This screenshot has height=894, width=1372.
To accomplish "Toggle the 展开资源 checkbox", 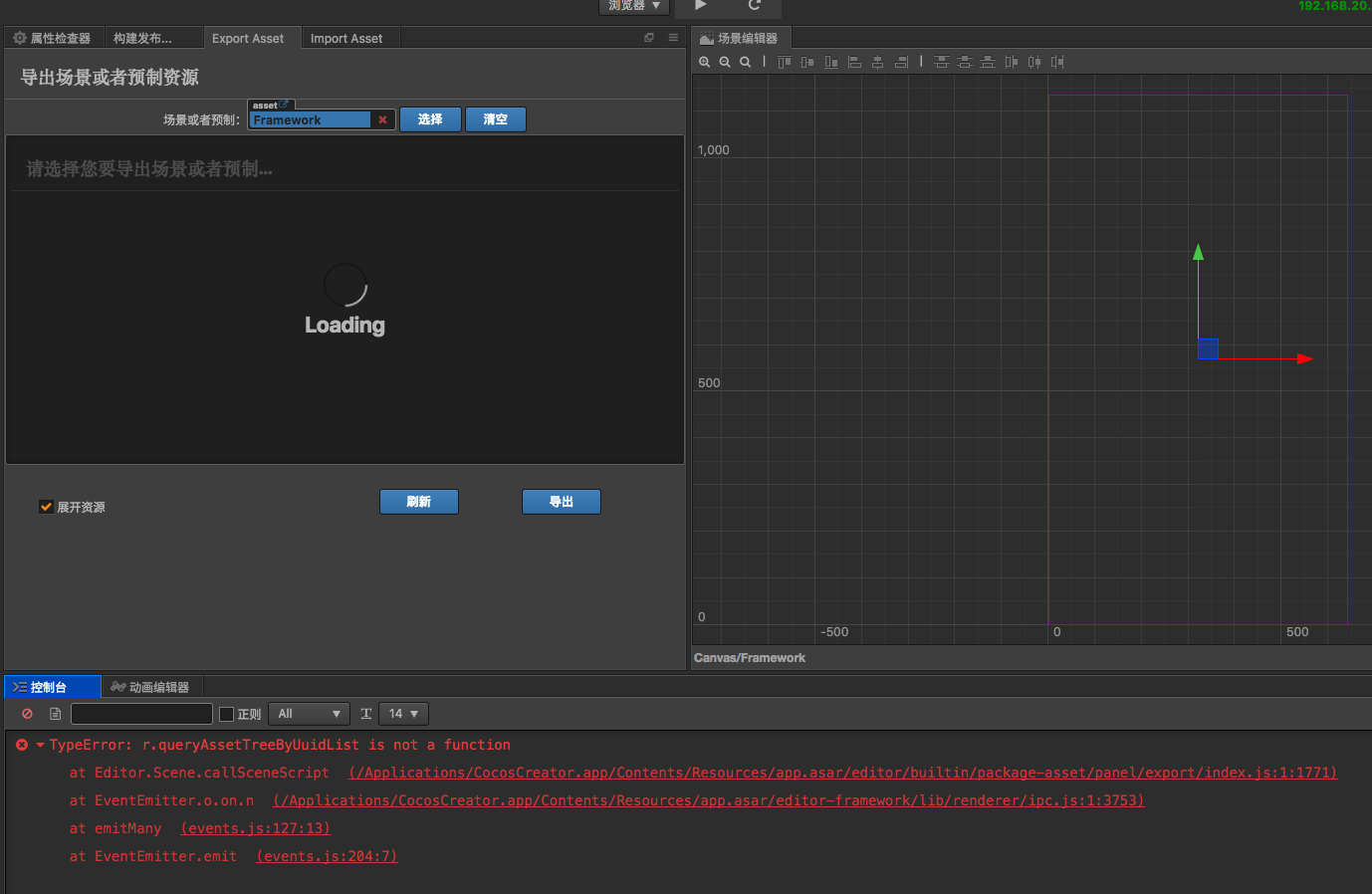I will pyautogui.click(x=46, y=507).
